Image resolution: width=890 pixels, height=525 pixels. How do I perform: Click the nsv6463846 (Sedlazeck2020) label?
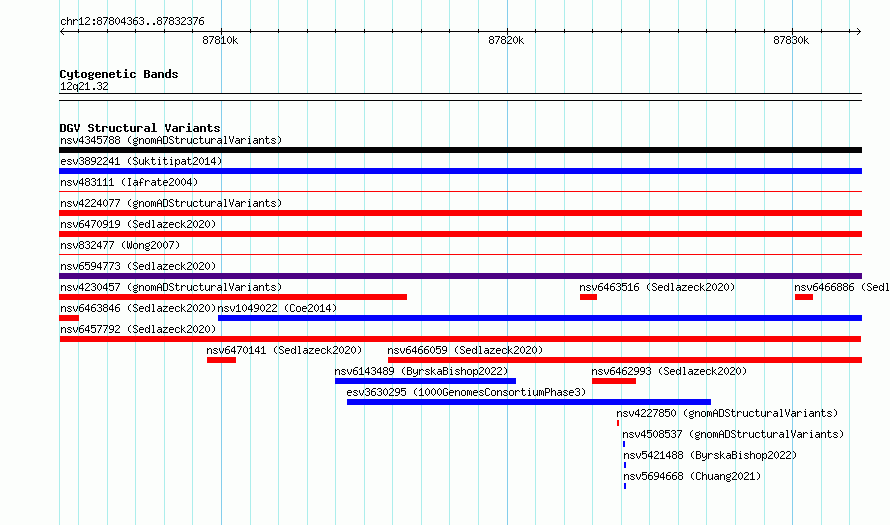pyautogui.click(x=138, y=308)
